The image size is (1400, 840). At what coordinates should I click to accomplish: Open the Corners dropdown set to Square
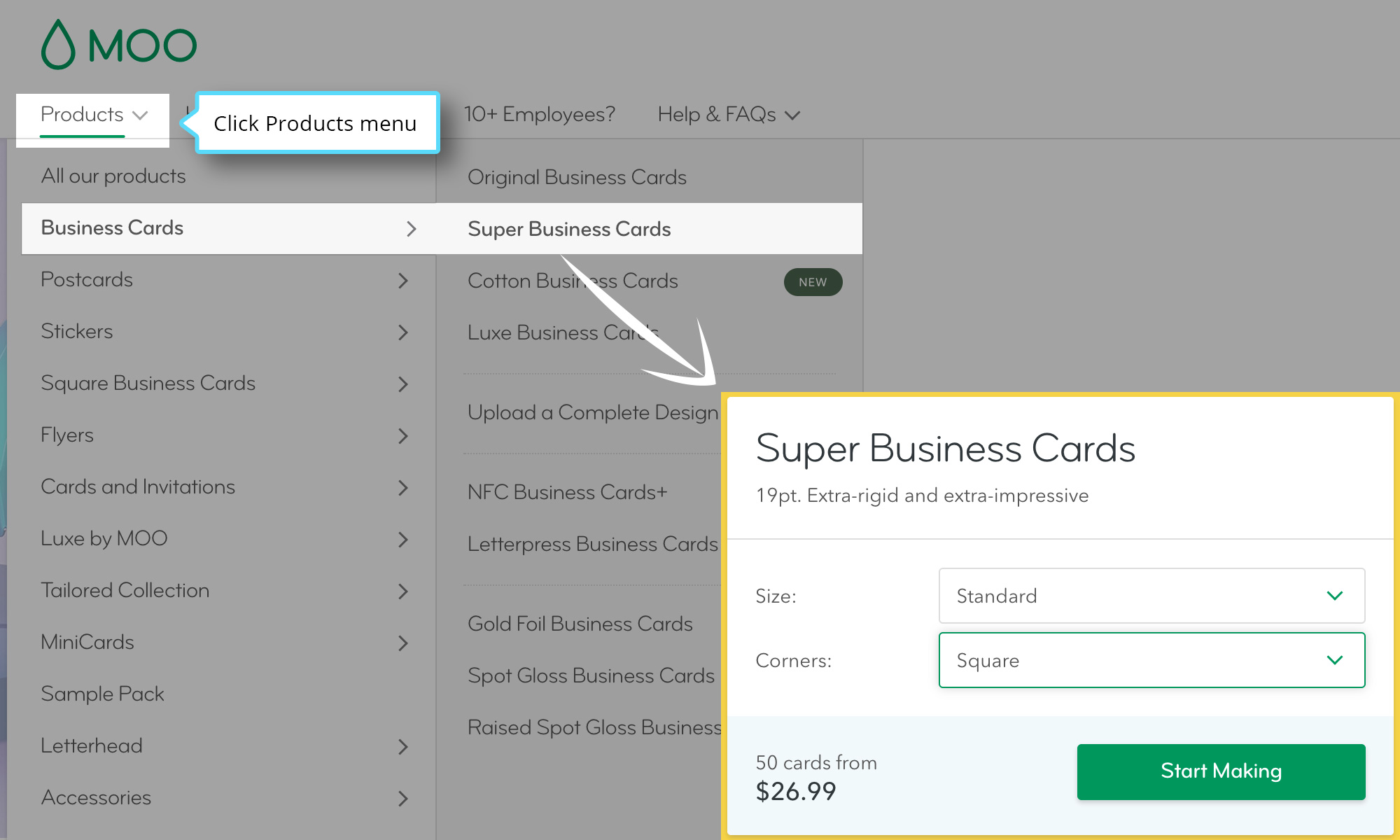(1151, 660)
